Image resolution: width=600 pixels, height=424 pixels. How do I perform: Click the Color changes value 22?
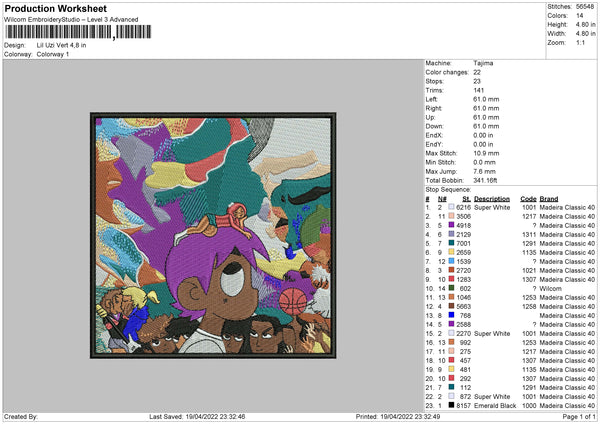pyautogui.click(x=477, y=72)
